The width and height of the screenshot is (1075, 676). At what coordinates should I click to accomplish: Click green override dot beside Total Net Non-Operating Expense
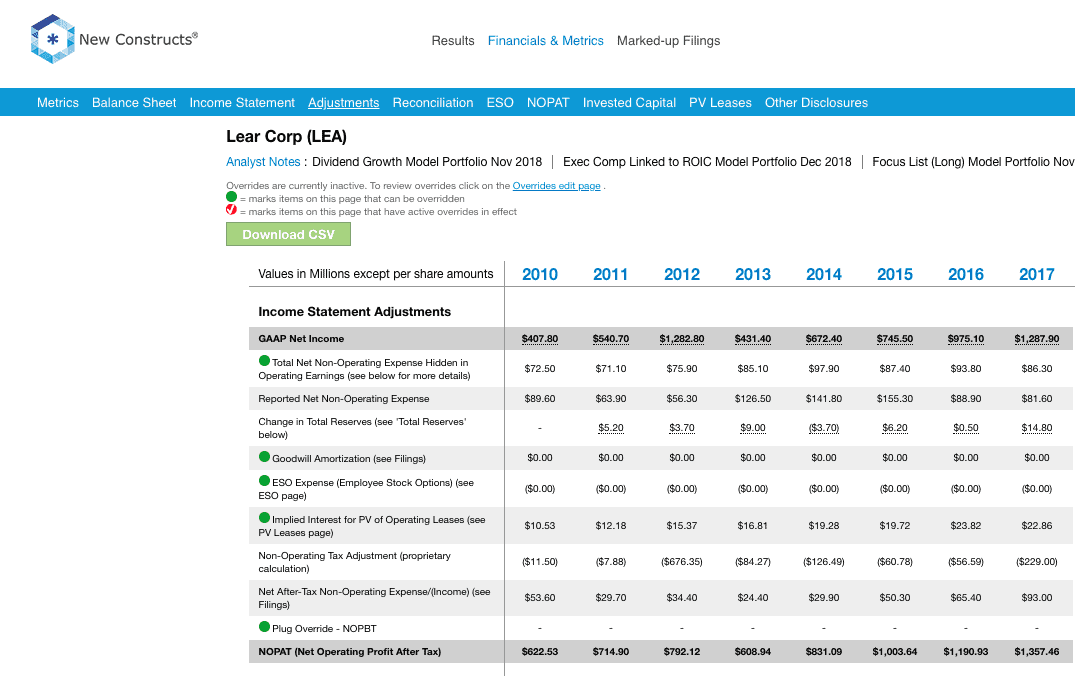pyautogui.click(x=264, y=361)
